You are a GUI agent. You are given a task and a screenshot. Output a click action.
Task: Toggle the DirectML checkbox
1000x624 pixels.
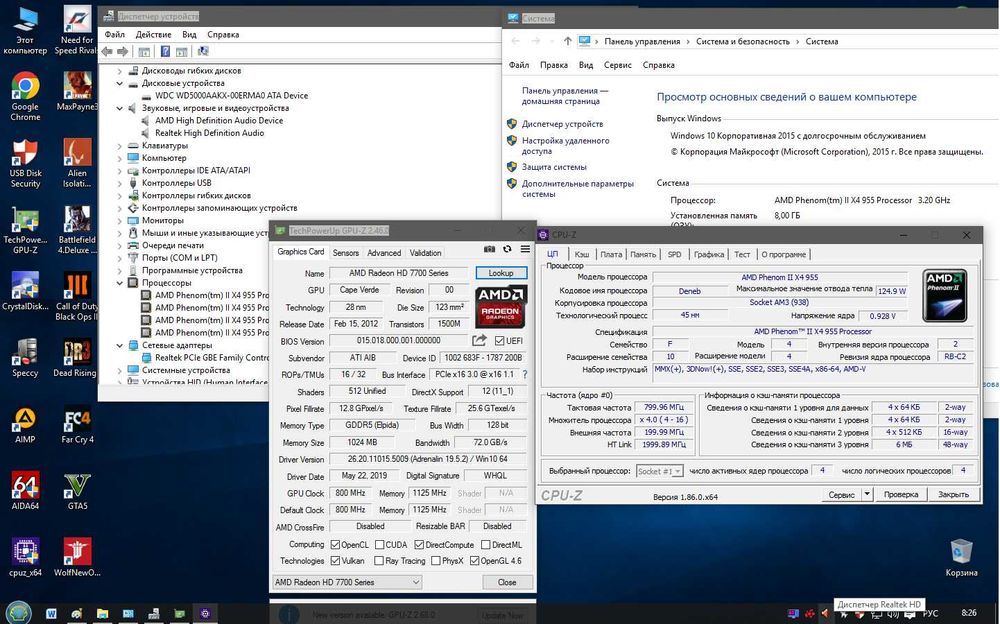pos(485,545)
